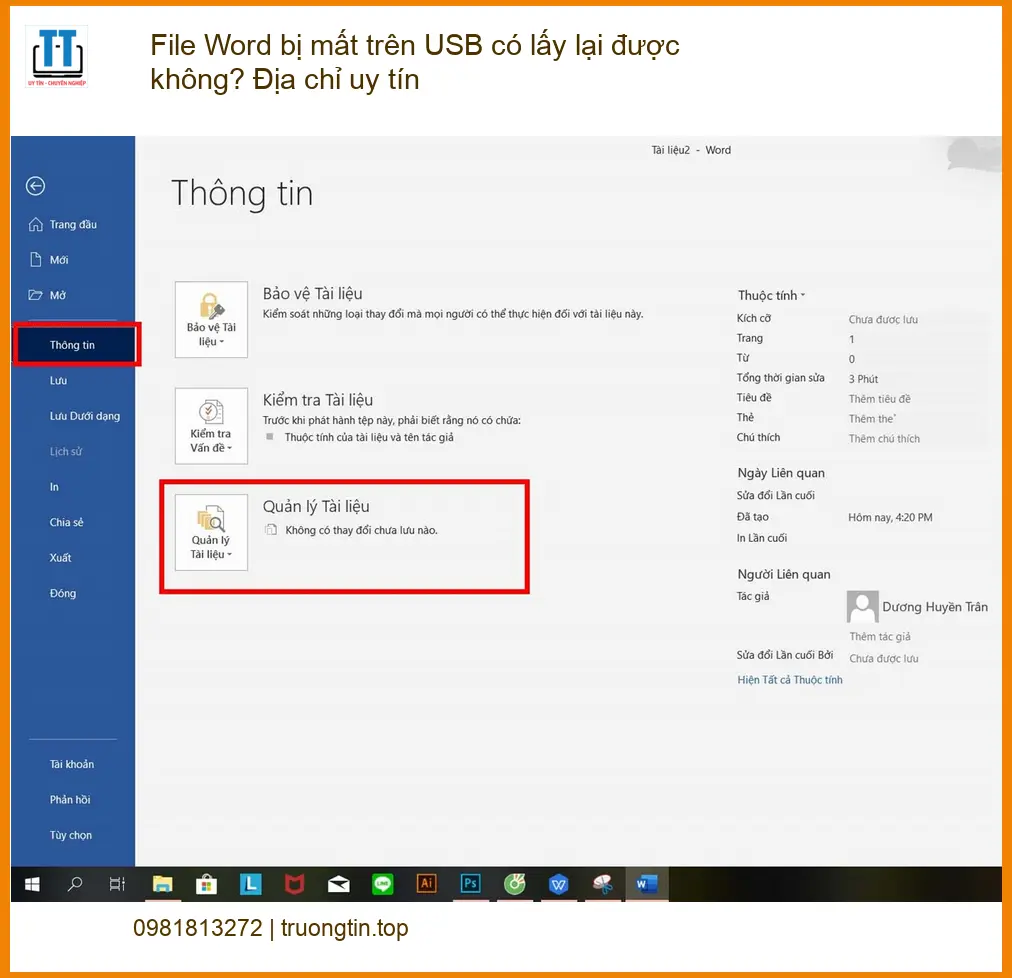Click the Hôm nay, 4:20 PM value
The image size is (1012, 978).
(x=890, y=517)
